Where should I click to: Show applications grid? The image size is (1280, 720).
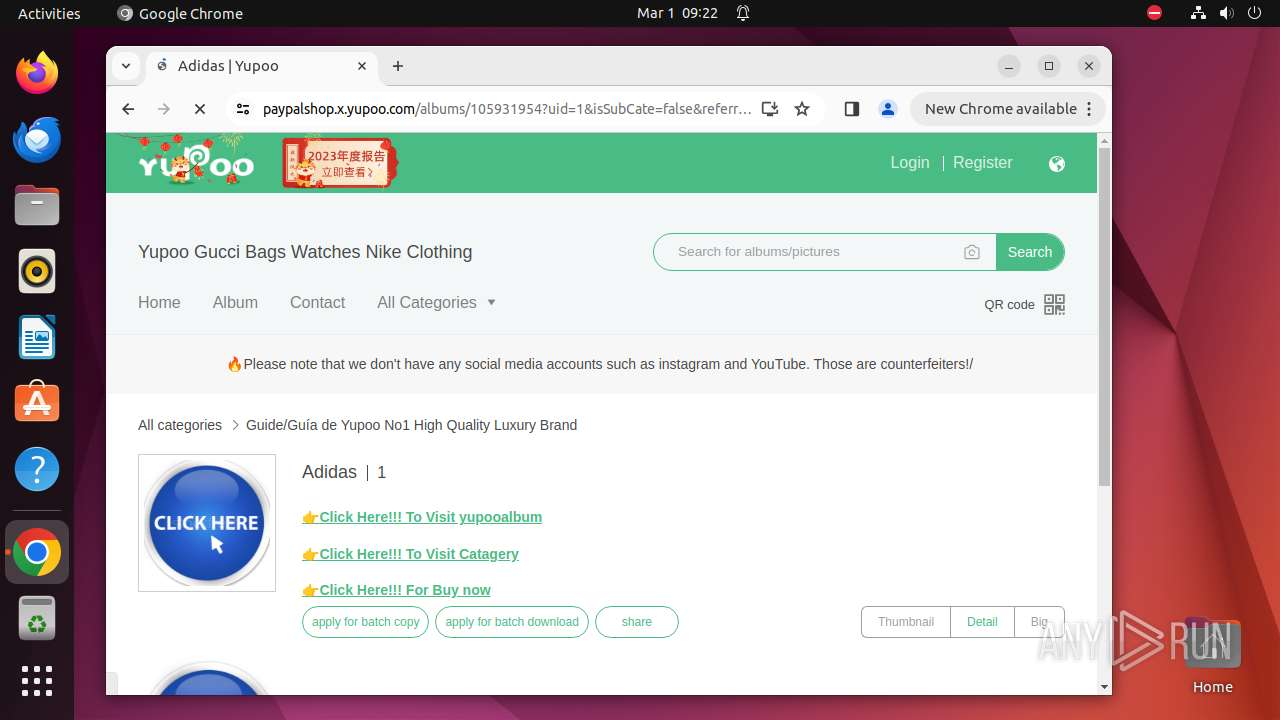pyautogui.click(x=37, y=681)
